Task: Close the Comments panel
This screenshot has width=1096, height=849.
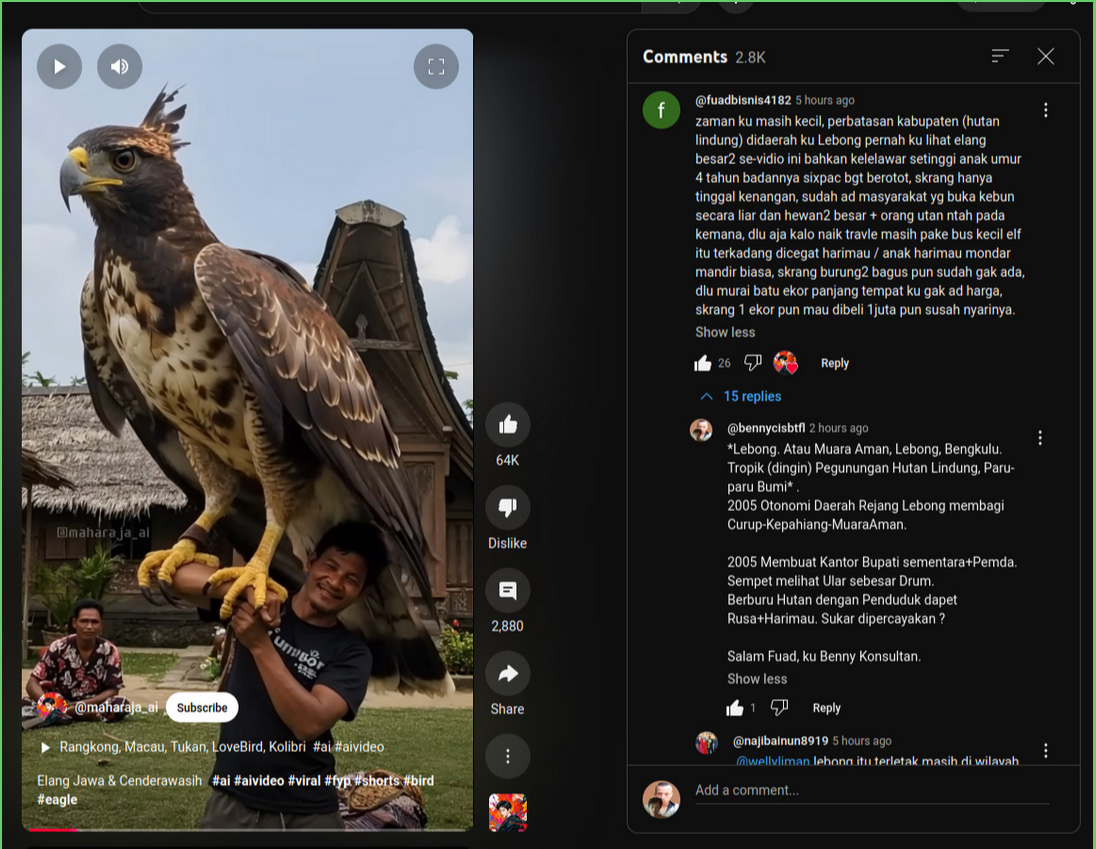Action: coord(1046,56)
